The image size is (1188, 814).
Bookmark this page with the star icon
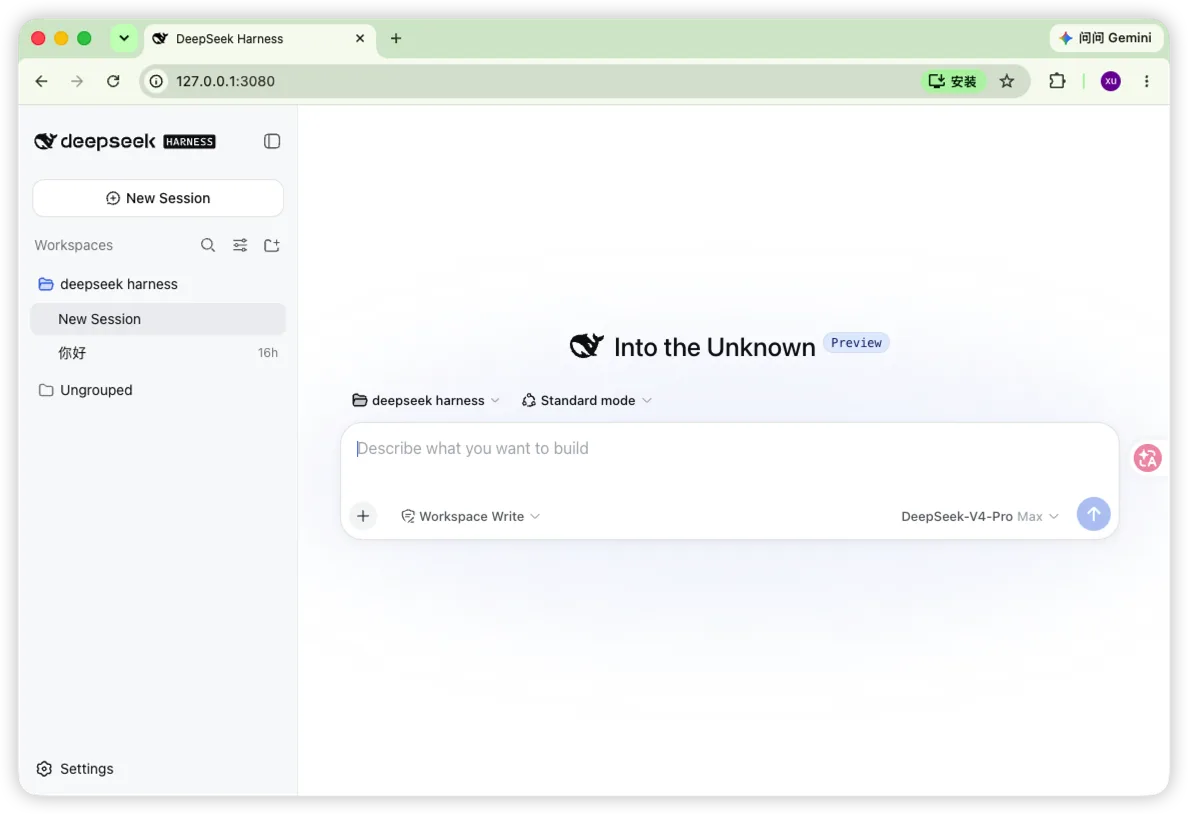[1006, 81]
